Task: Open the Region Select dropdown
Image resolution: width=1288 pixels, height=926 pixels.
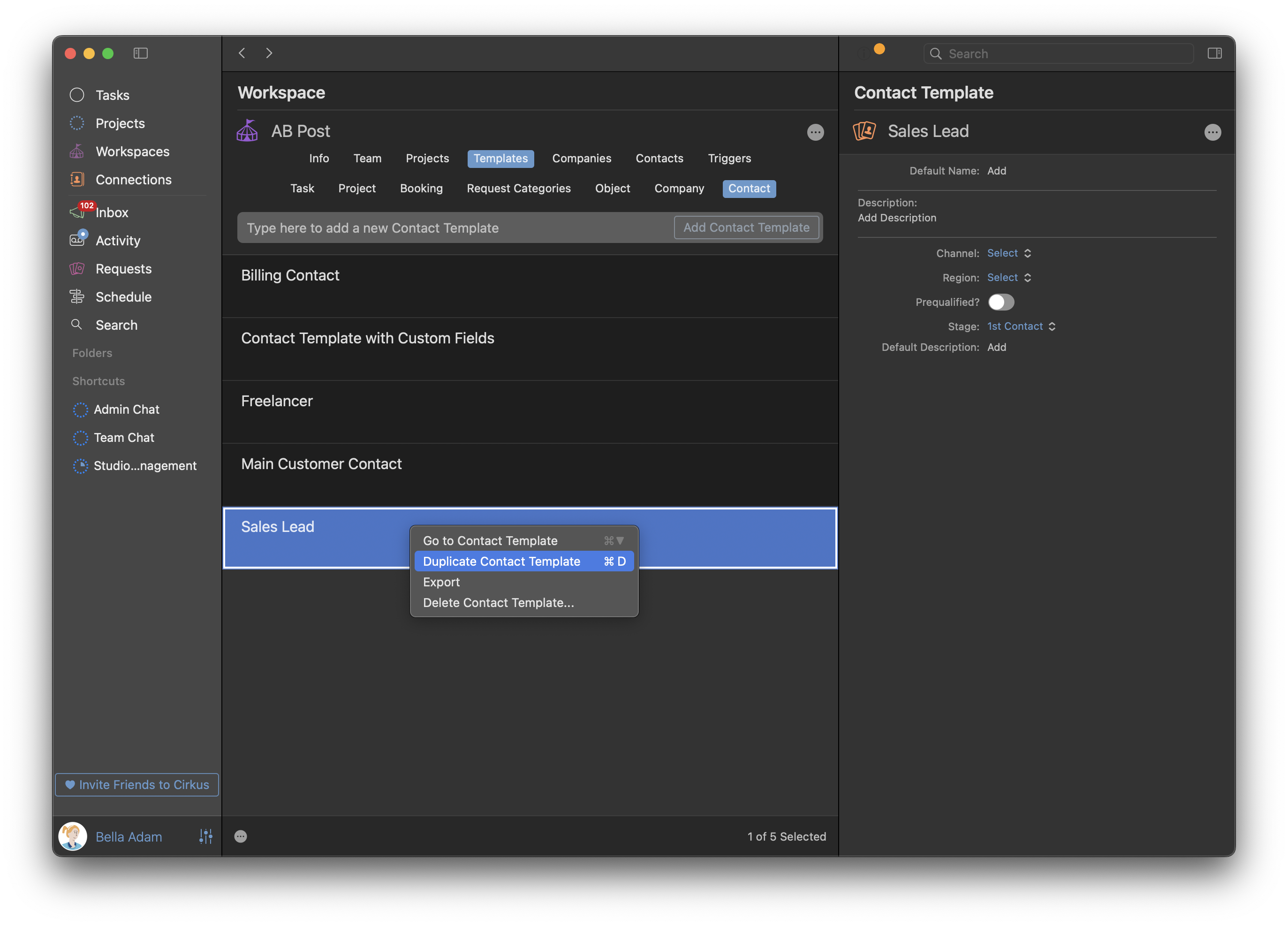Action: (1008, 278)
